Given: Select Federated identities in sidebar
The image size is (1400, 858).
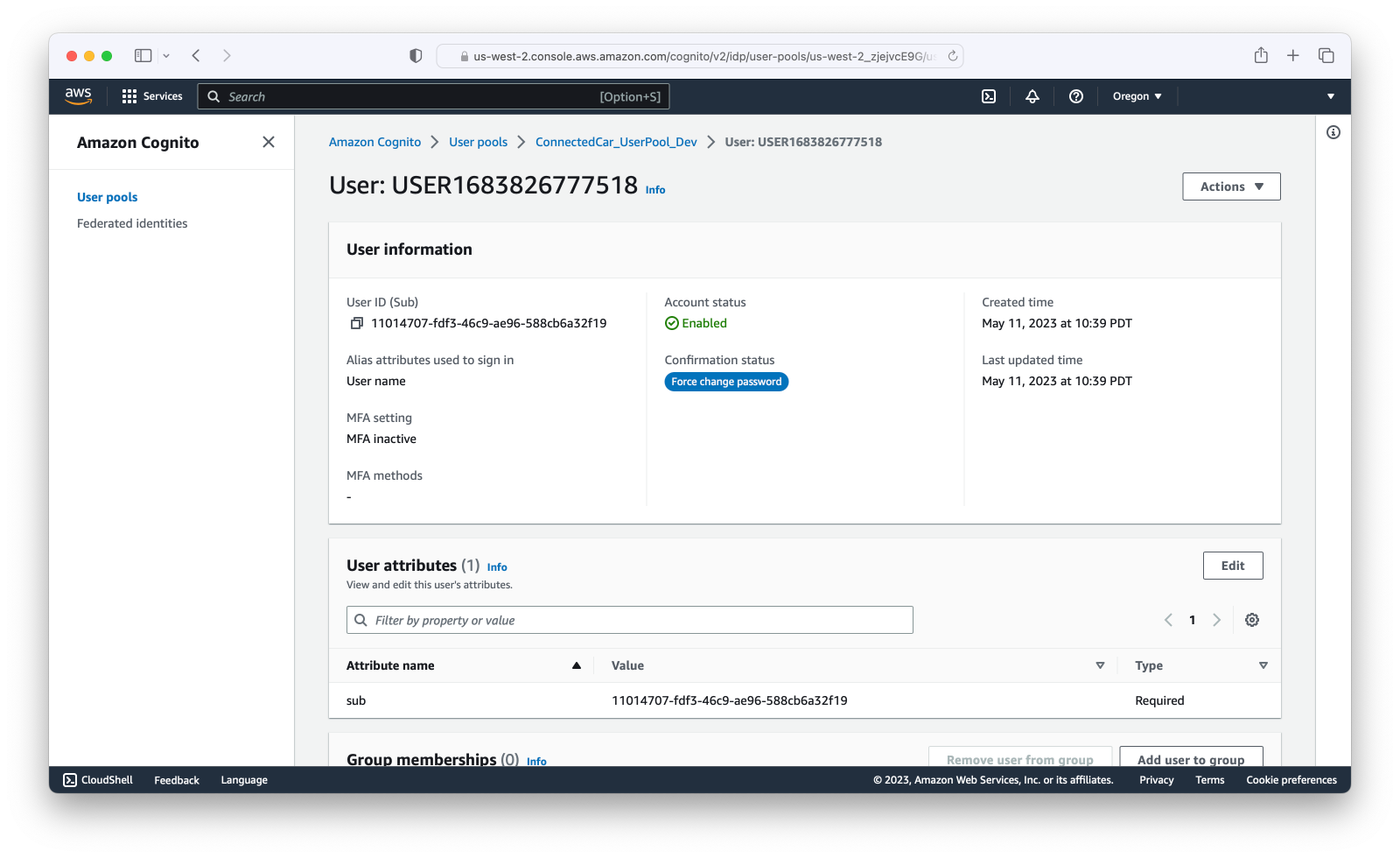Looking at the screenshot, I should (x=132, y=223).
